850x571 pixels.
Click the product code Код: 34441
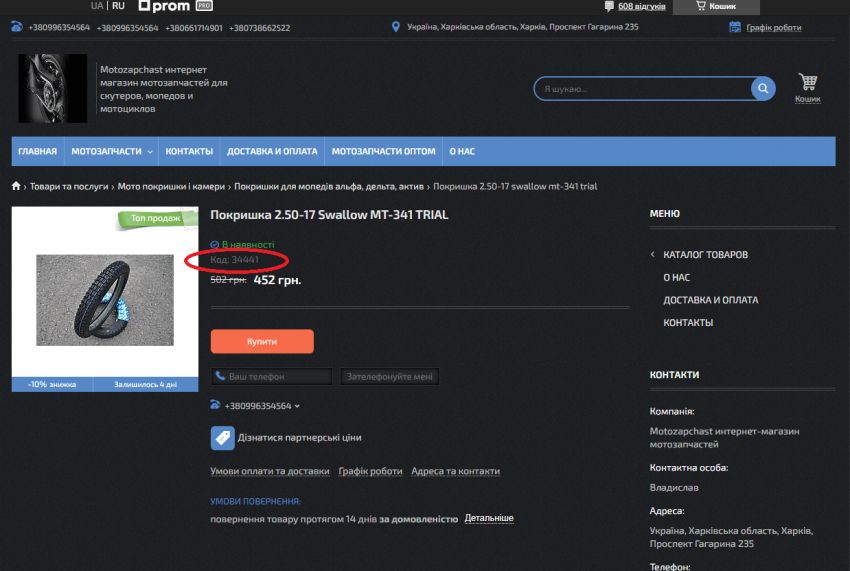pyautogui.click(x=234, y=260)
